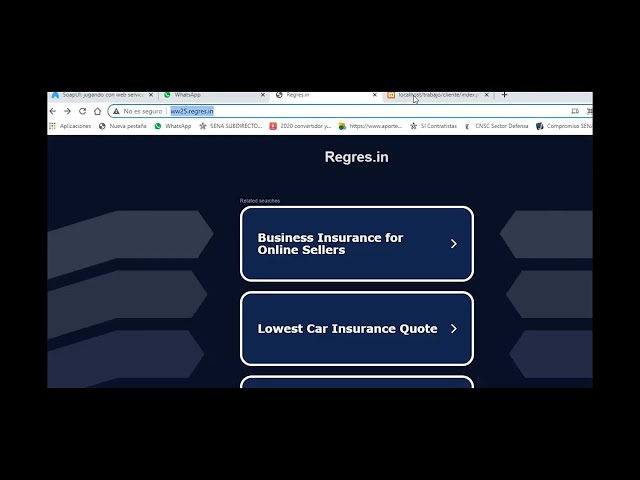Open the browser home page
The image size is (640, 480).
(98, 111)
